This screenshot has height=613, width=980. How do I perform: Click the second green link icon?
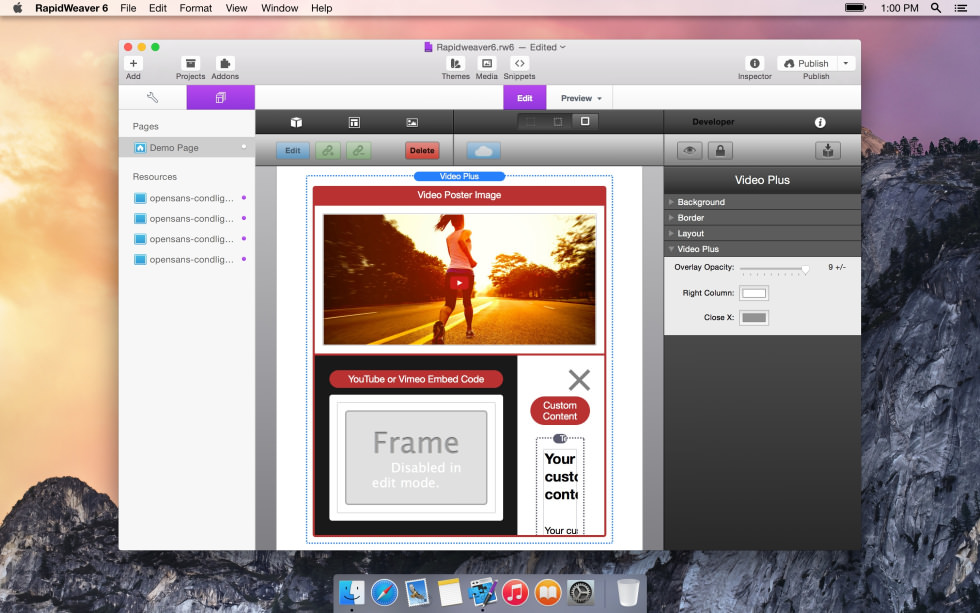tap(358, 151)
